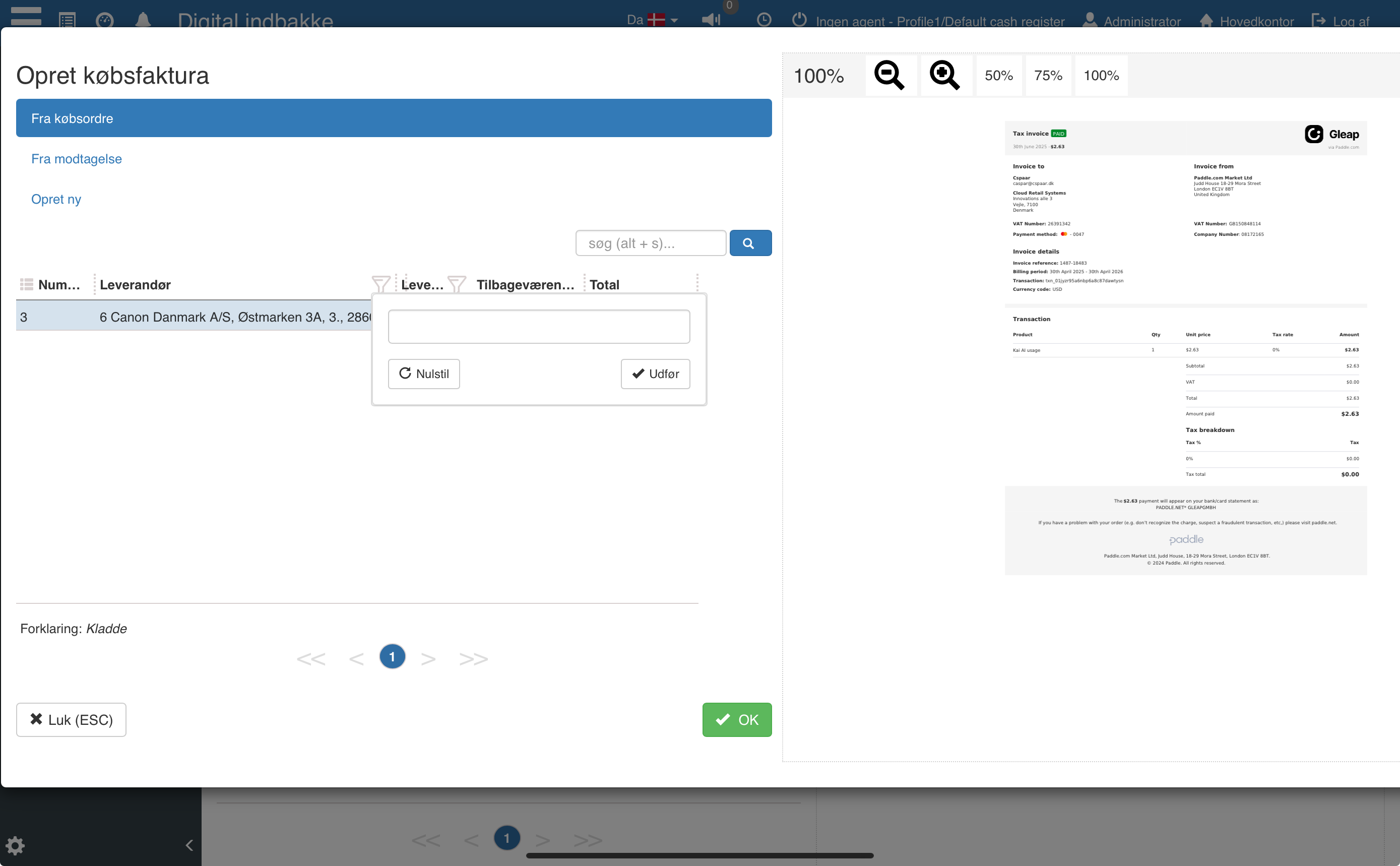Open the Leverandør column filter funnel
Image resolution: width=1400 pixels, height=866 pixels.
click(381, 284)
